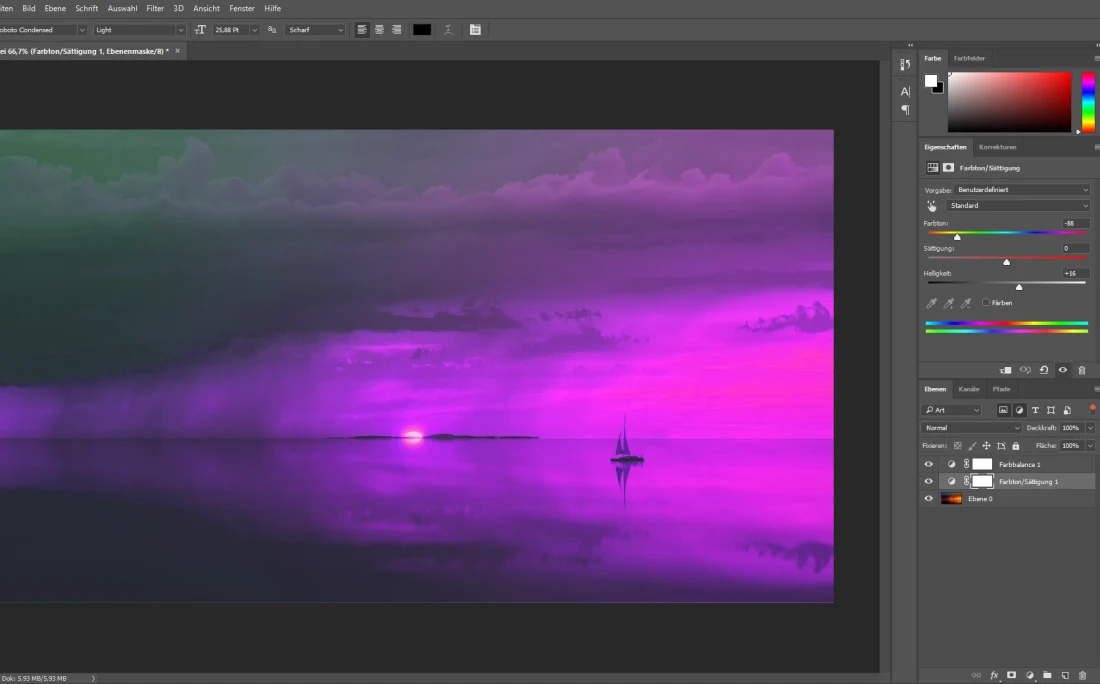
Task: Click the Farbton hue slider handle
Action: (957, 237)
